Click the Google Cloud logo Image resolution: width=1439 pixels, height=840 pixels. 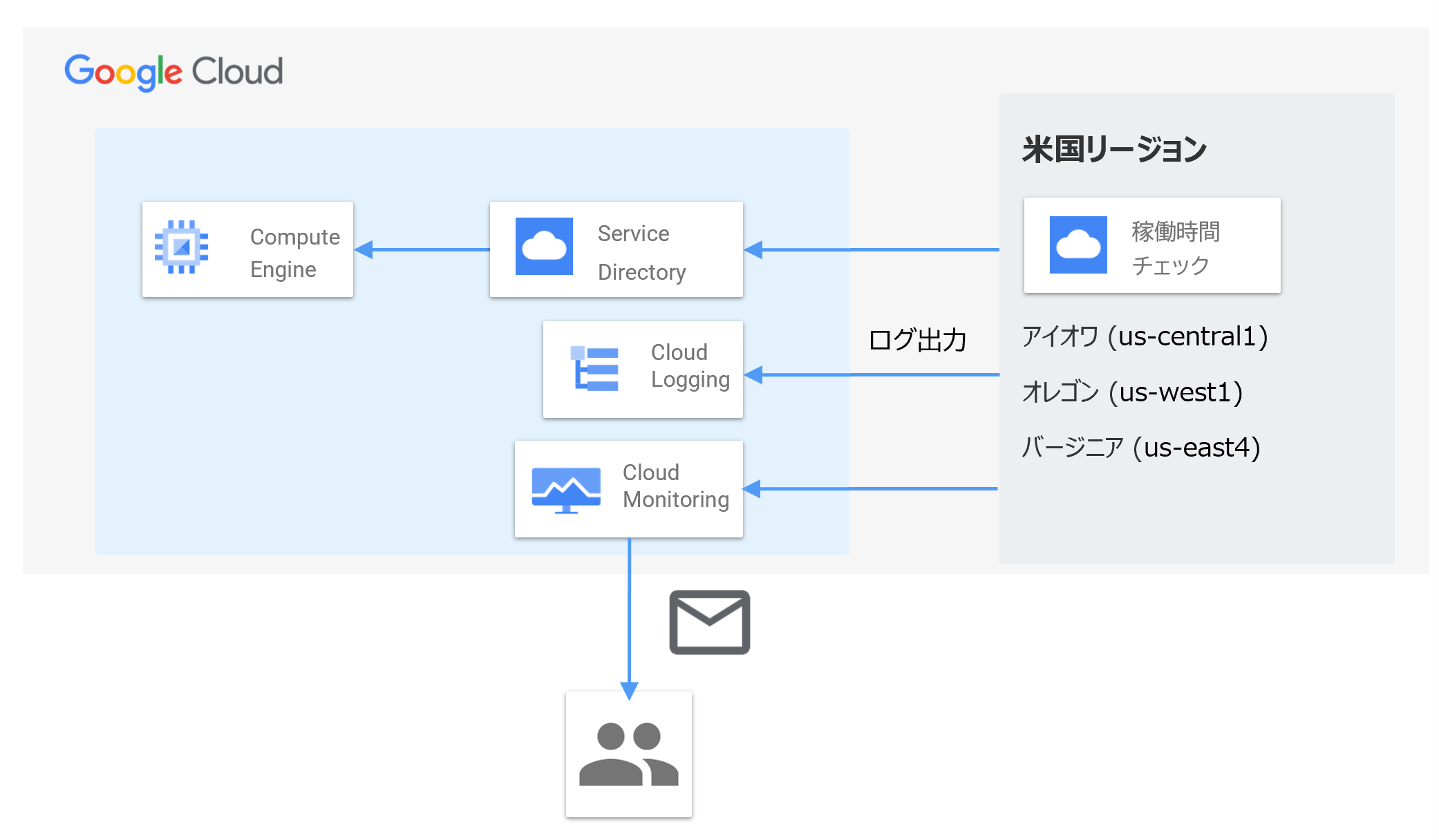click(x=173, y=72)
